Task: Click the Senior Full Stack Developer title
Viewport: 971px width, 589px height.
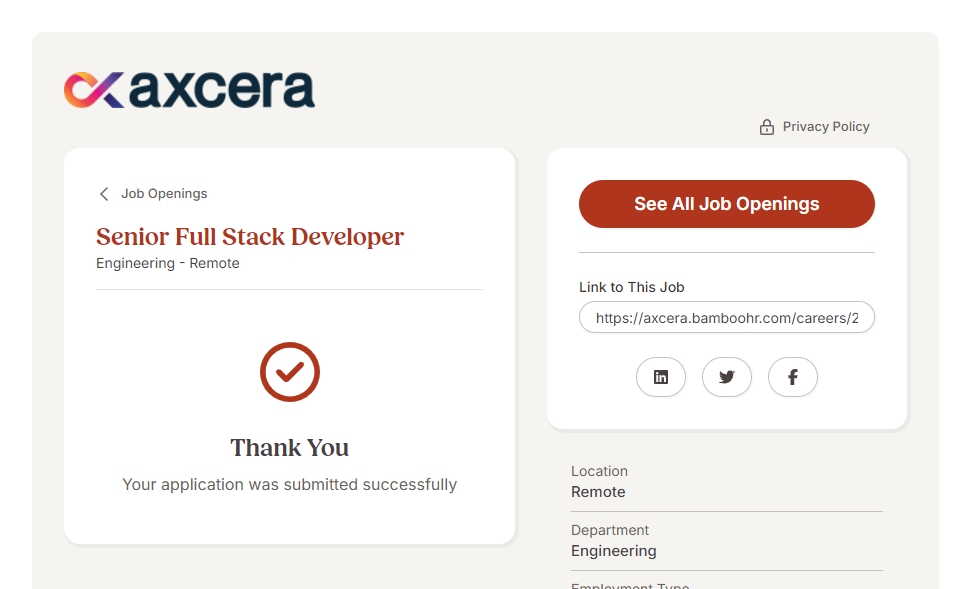Action: [x=250, y=237]
